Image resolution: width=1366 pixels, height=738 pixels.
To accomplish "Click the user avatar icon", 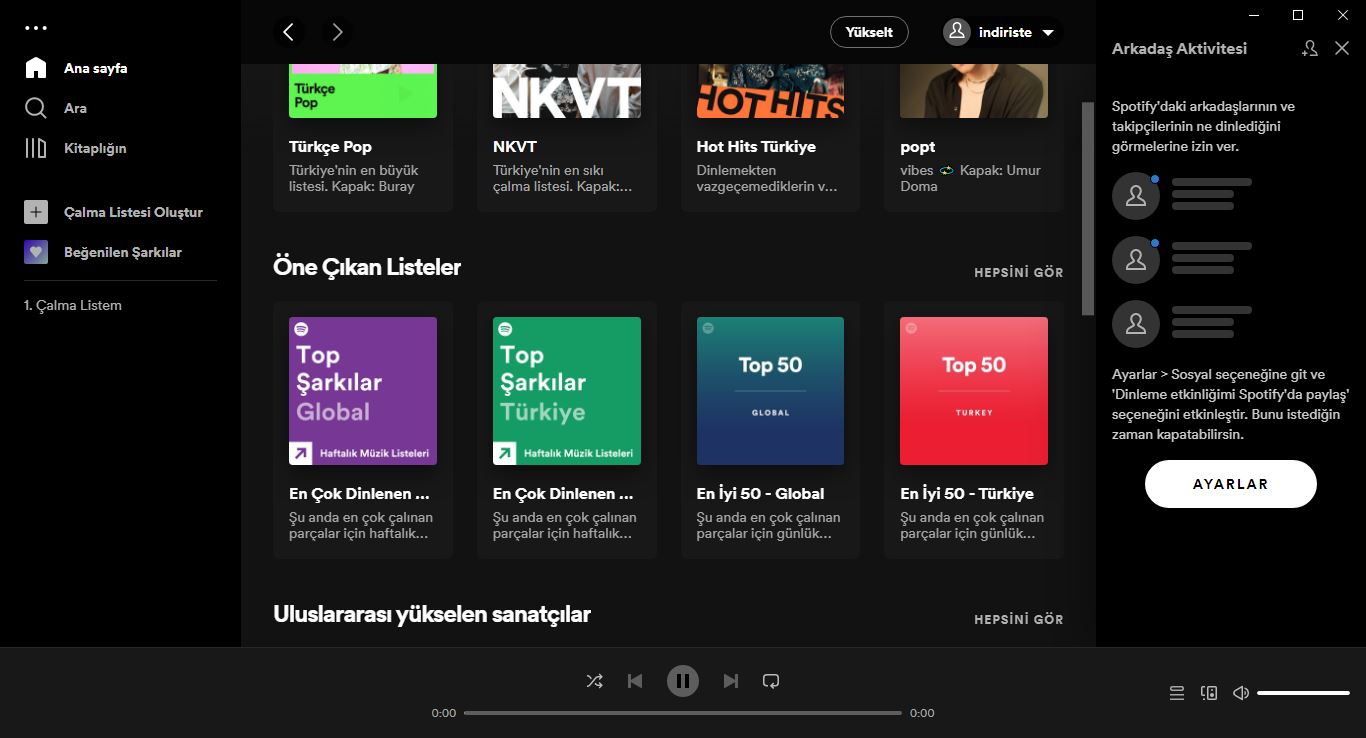I will click(x=957, y=32).
